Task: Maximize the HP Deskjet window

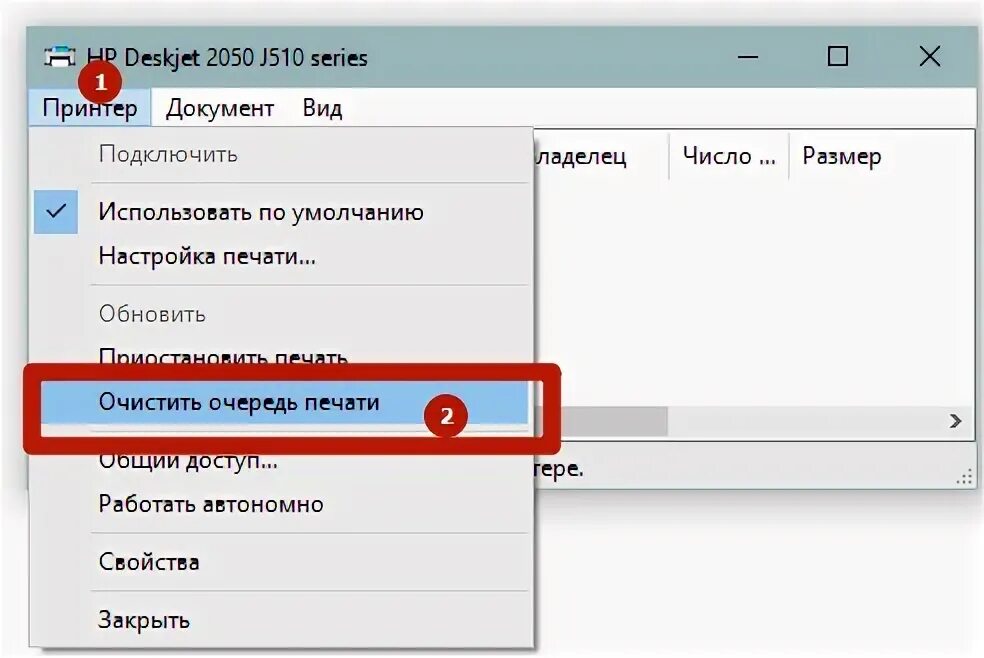Action: click(x=838, y=57)
